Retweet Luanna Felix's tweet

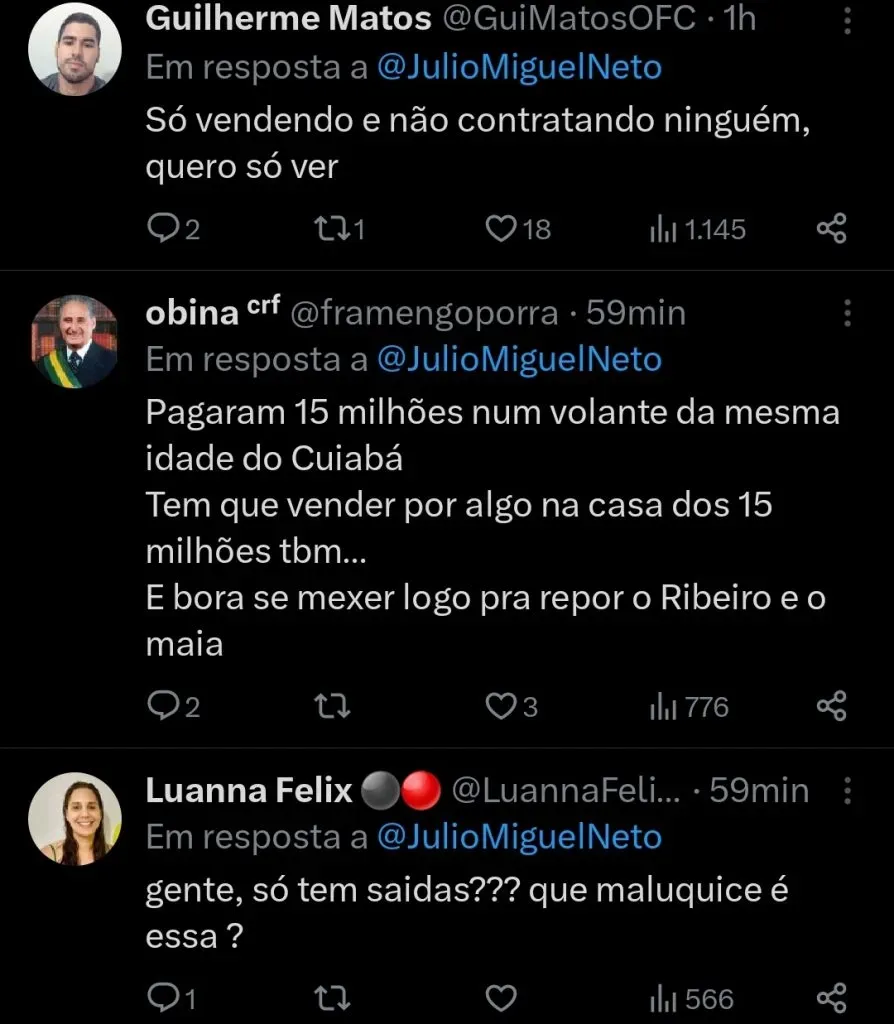329,998
